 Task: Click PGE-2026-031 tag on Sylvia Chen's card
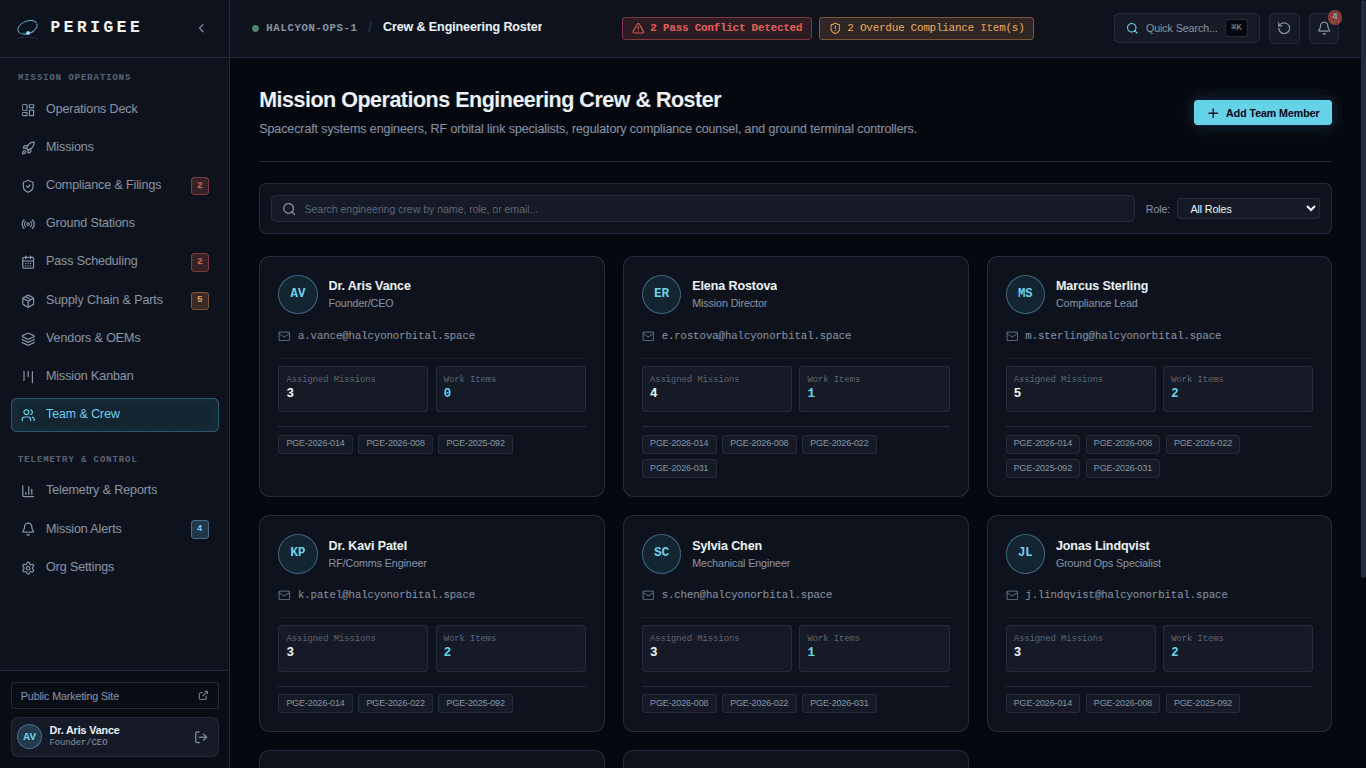(839, 703)
